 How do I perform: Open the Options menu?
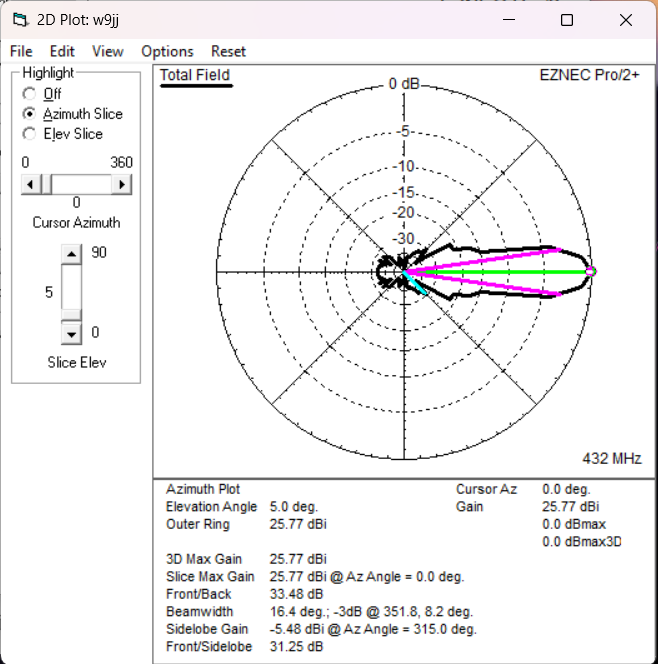(x=167, y=51)
